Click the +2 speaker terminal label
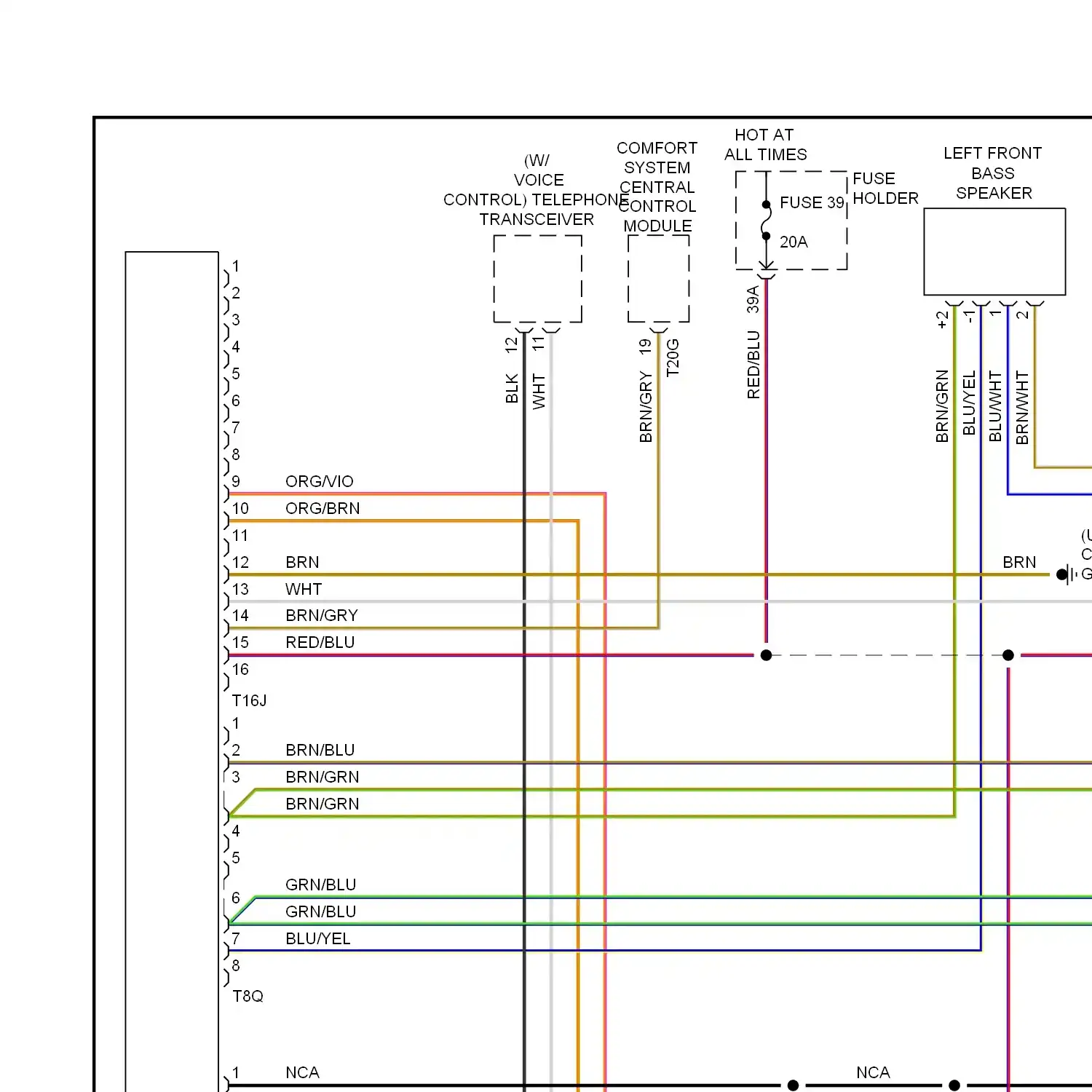The height and width of the screenshot is (1092, 1092). 942,320
